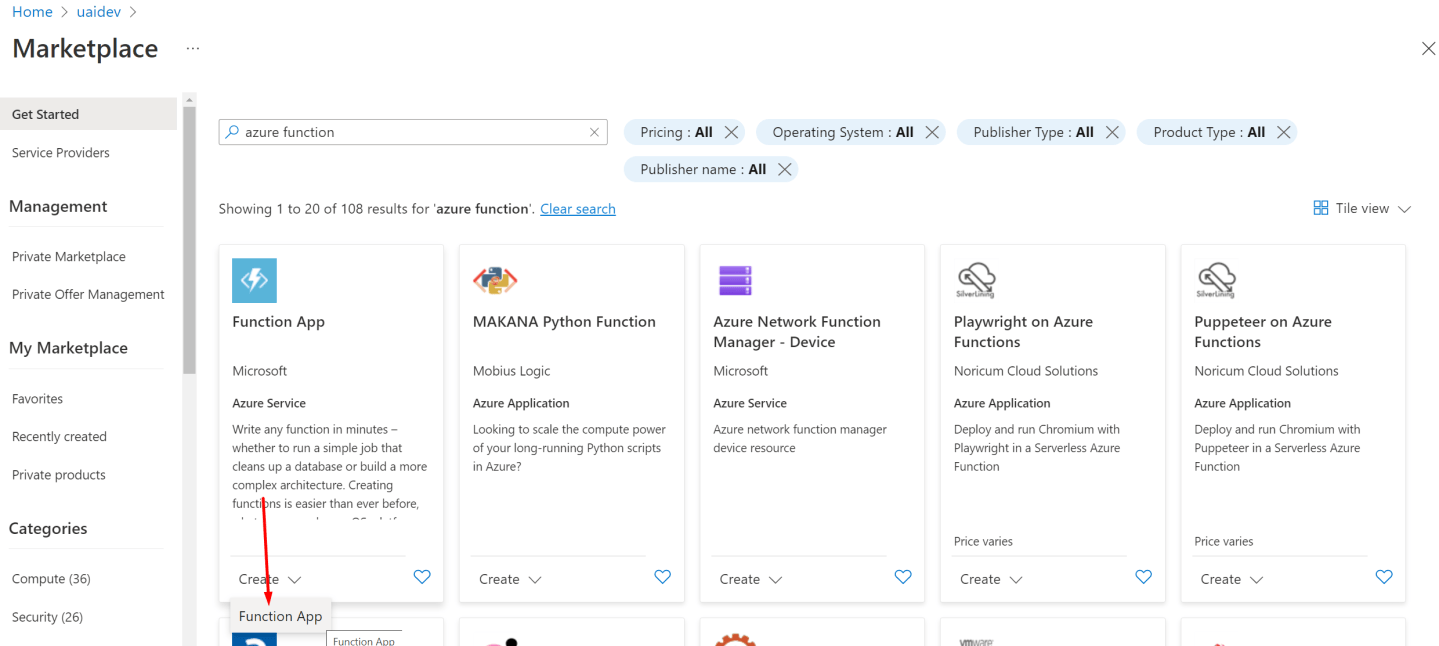Image resolution: width=1439 pixels, height=646 pixels.
Task: Remove the Pricing filter with its X
Action: pyautogui.click(x=731, y=132)
